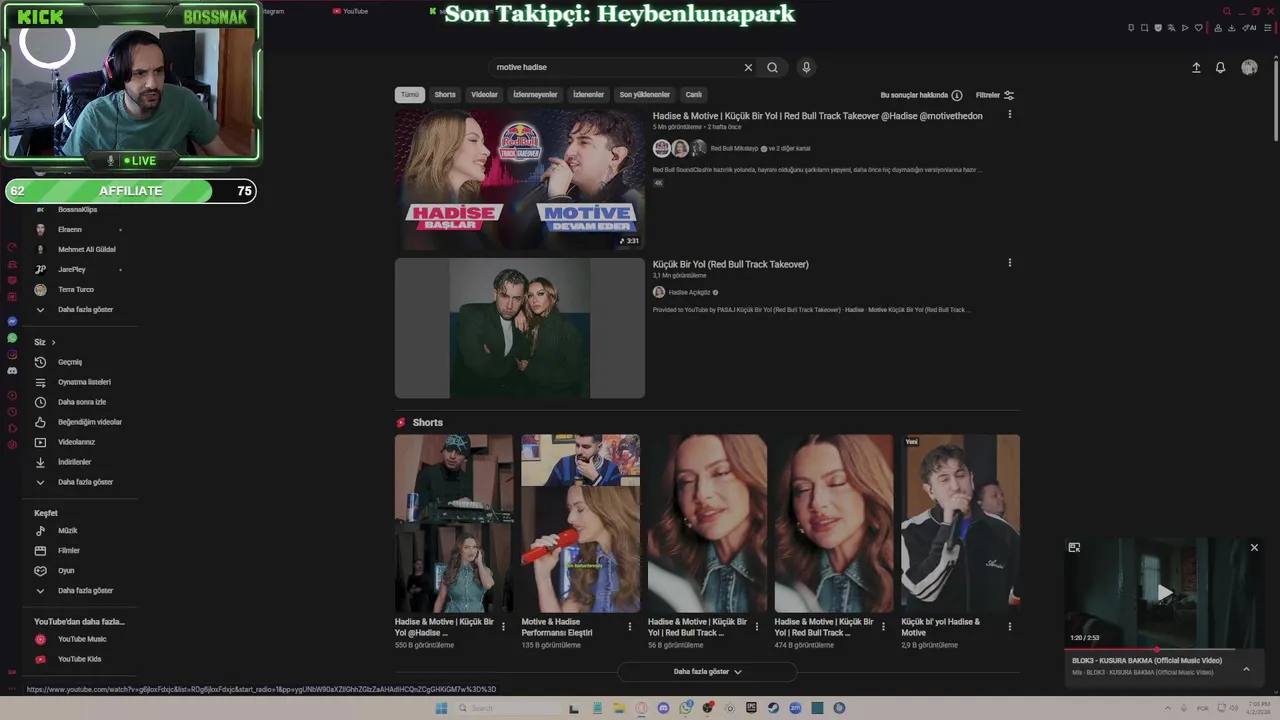Open the BossnaKlips subscription

pos(77,210)
